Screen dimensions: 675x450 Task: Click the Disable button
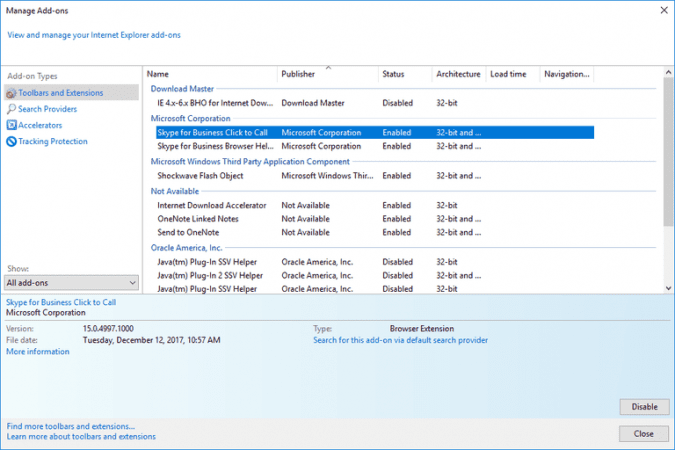(x=644, y=407)
